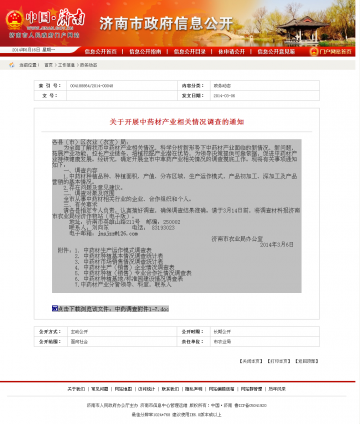Screen dimensions: 360x424
Task: Open the 信息公开指南 nav item
Action: pos(145,51)
